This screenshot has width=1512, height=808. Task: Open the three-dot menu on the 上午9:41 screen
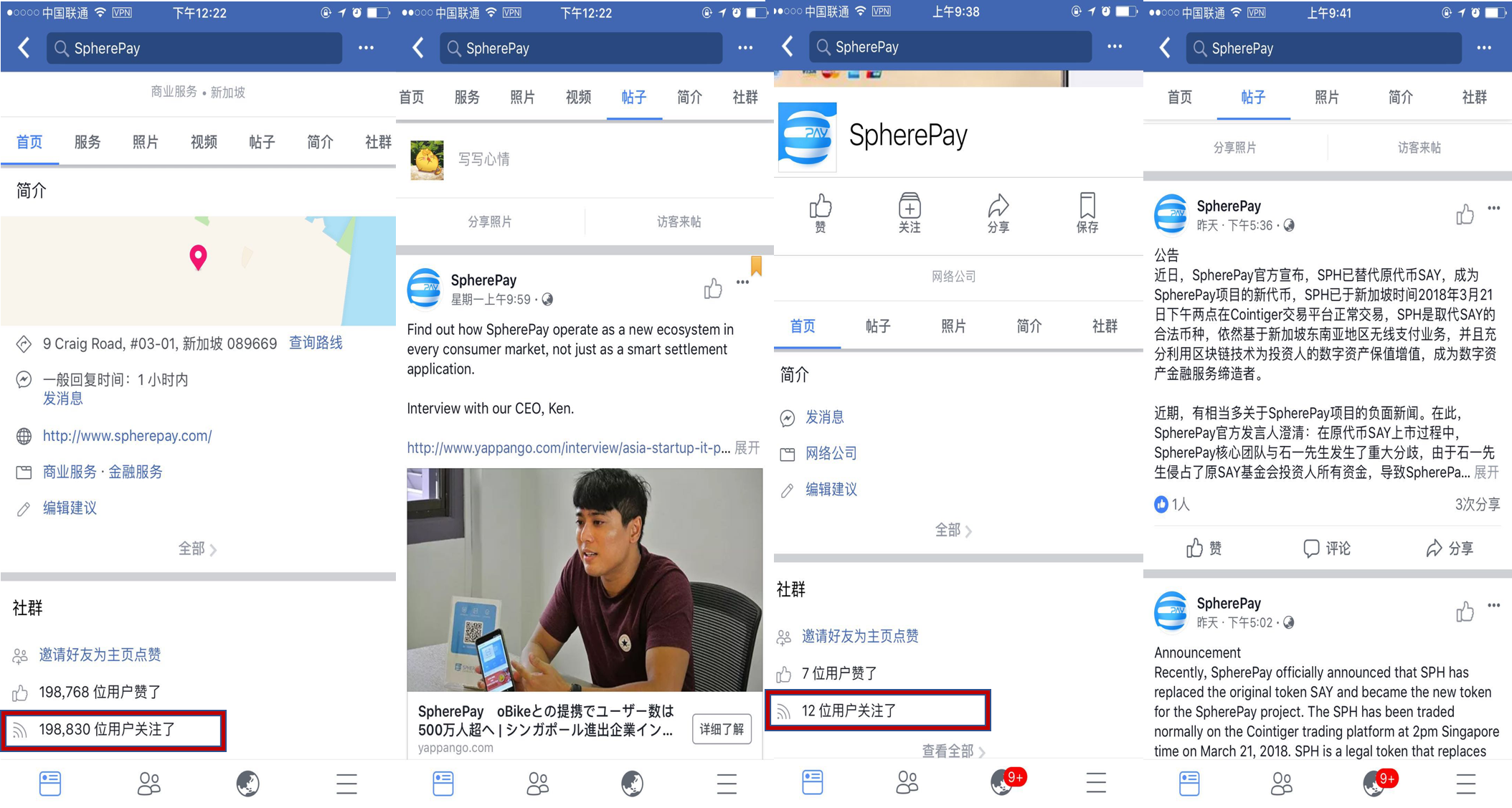pos(1484,48)
